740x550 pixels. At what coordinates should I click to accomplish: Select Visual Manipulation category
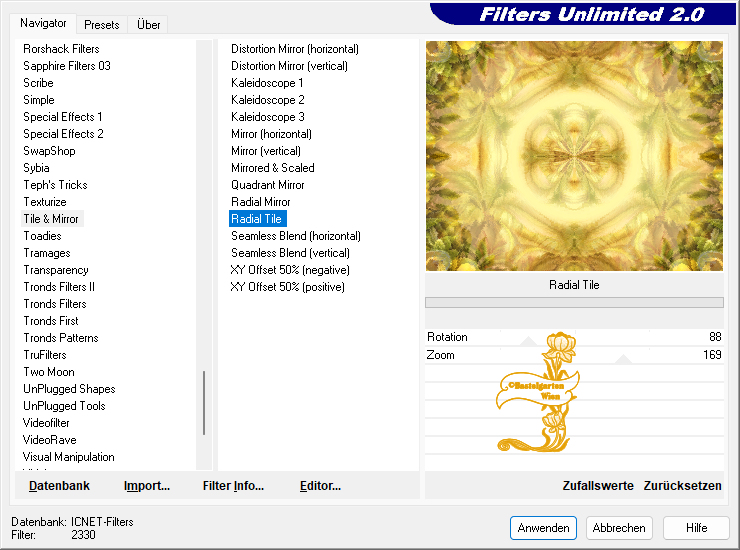click(68, 457)
